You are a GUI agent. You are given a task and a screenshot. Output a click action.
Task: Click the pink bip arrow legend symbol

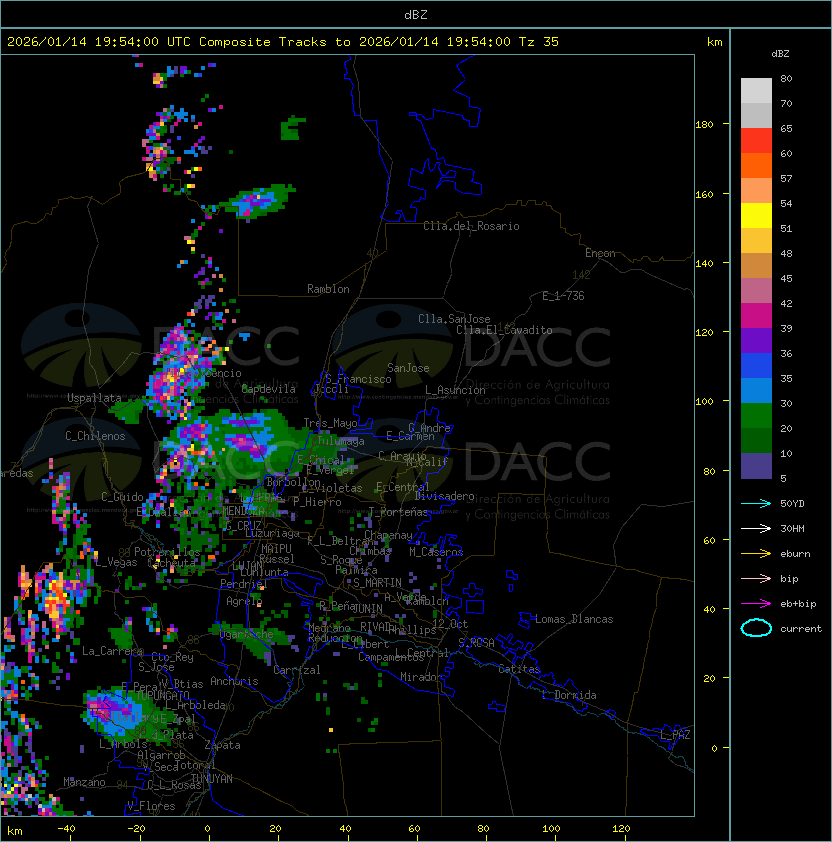(756, 578)
